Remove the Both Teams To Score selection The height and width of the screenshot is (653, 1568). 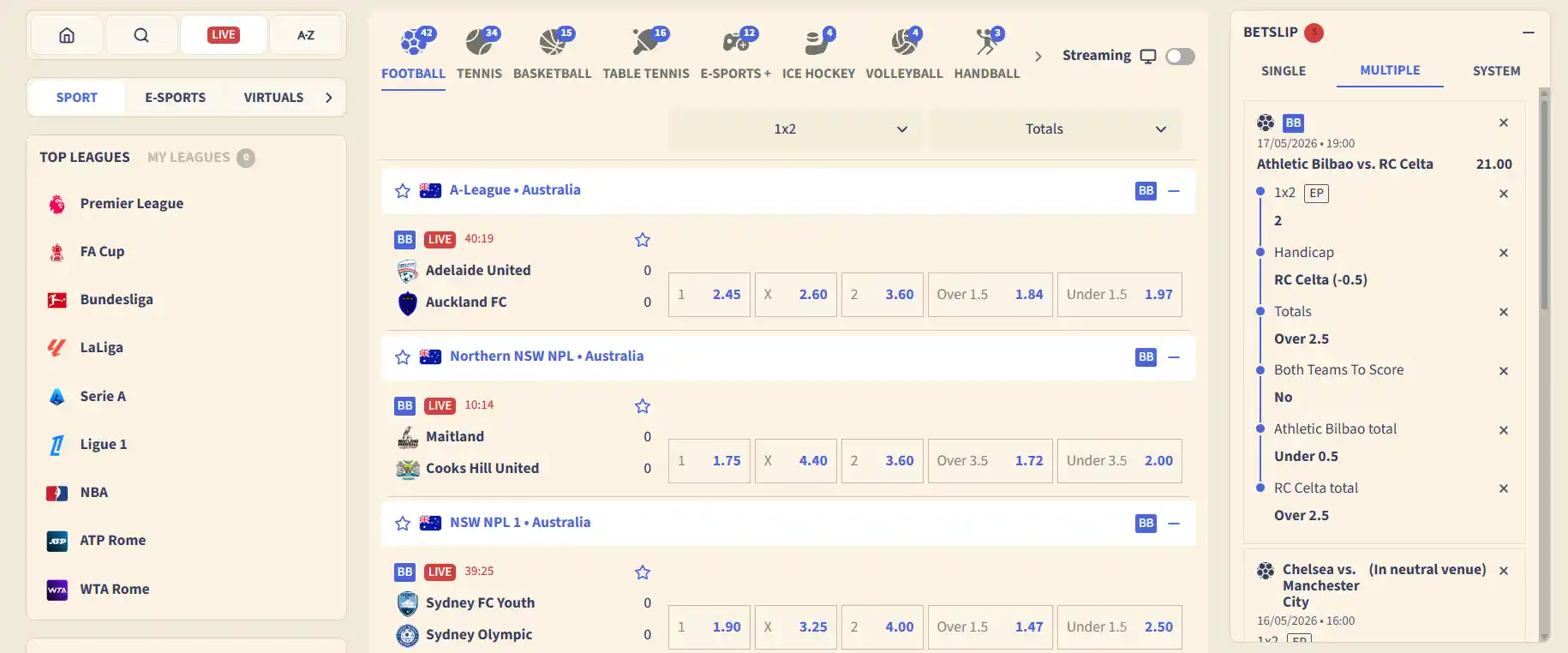(x=1504, y=371)
